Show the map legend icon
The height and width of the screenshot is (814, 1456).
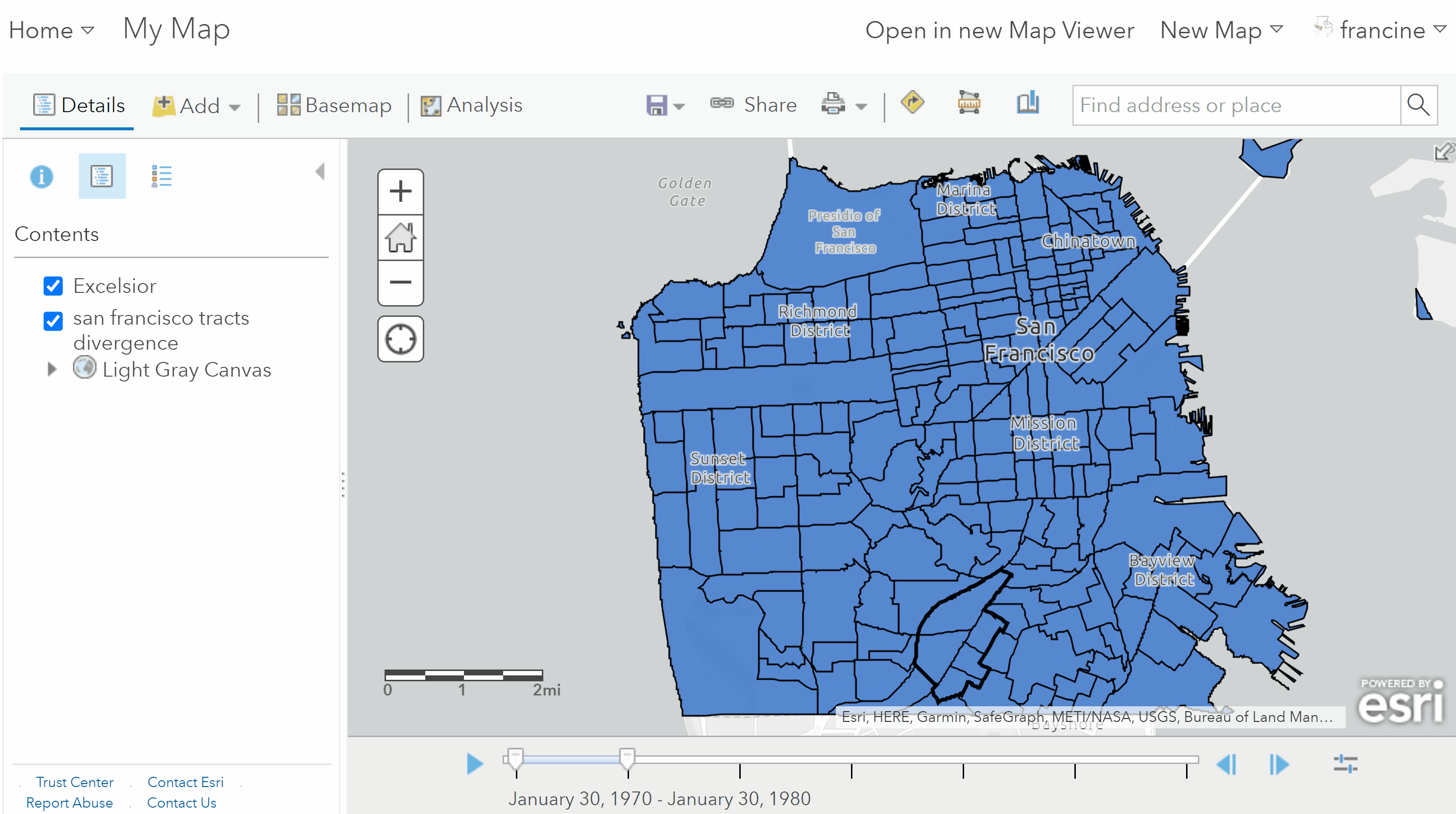pyautogui.click(x=161, y=176)
